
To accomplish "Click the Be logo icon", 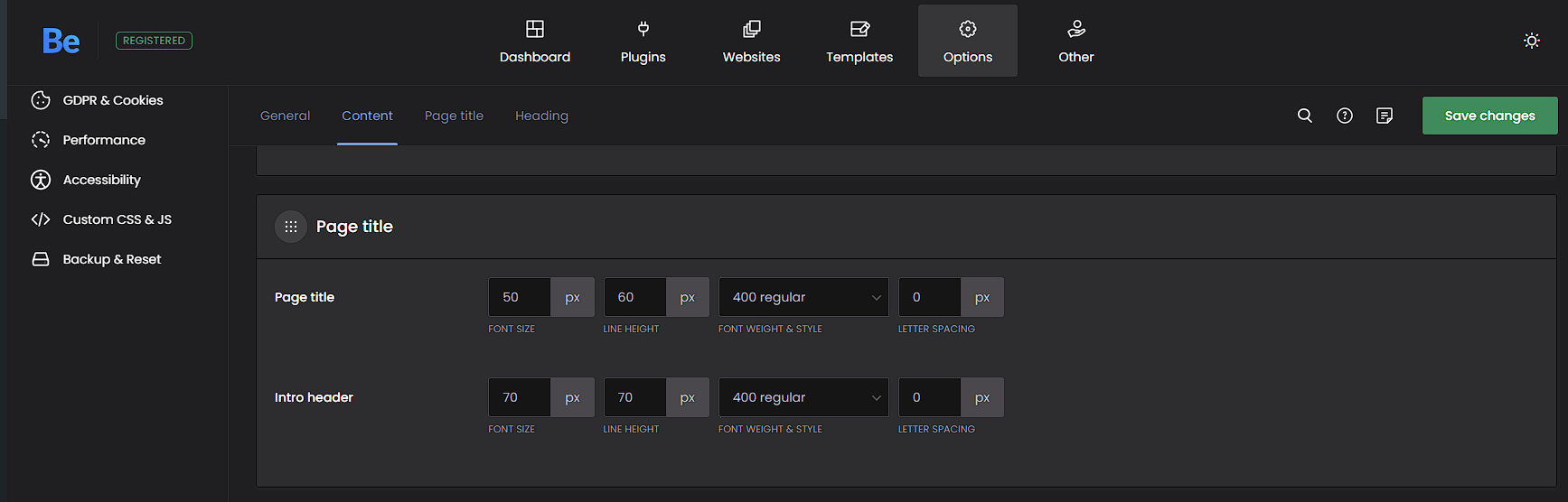I will [61, 42].
